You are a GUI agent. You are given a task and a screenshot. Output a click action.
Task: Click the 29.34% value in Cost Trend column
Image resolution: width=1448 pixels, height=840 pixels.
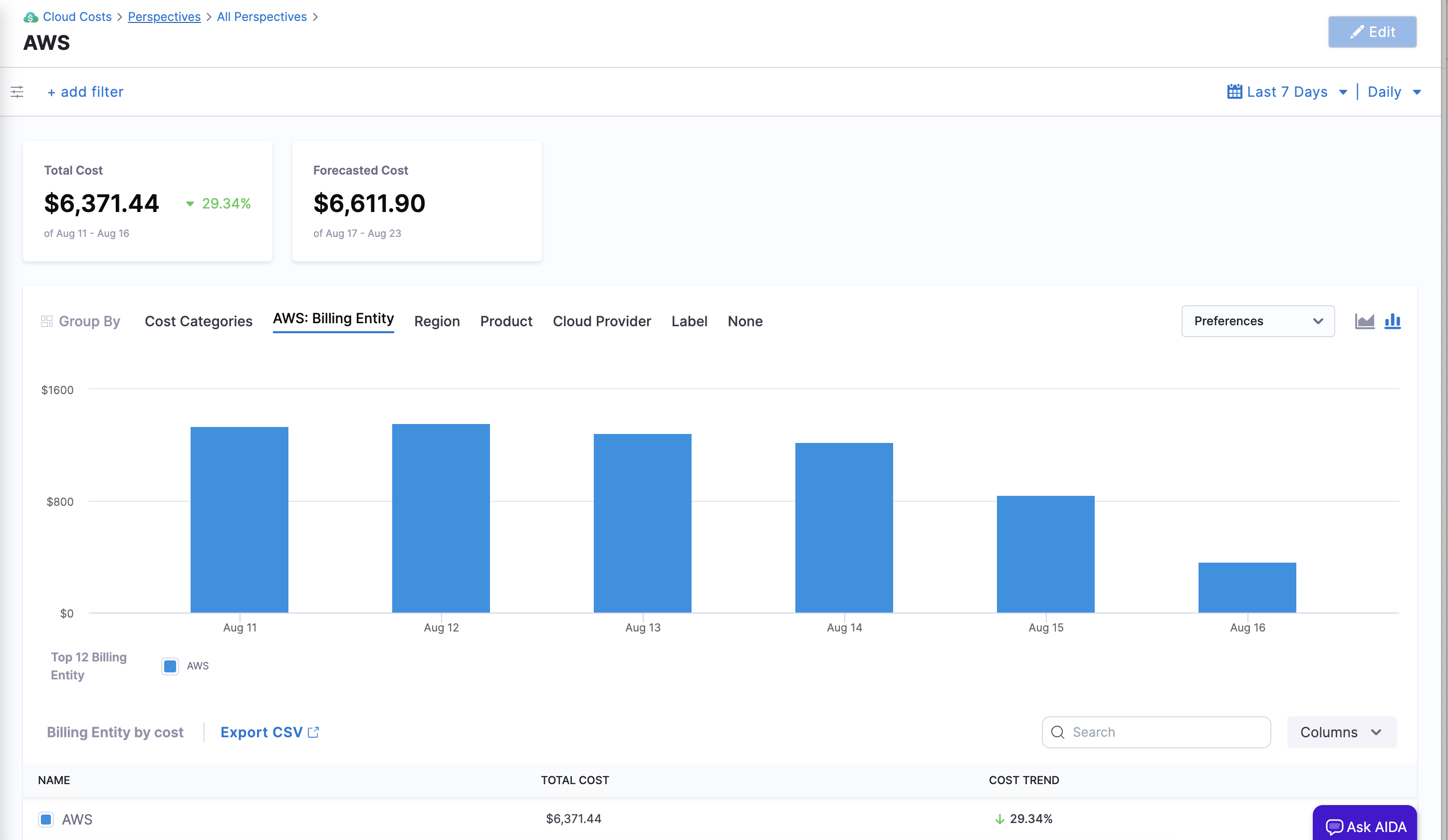click(1031, 819)
